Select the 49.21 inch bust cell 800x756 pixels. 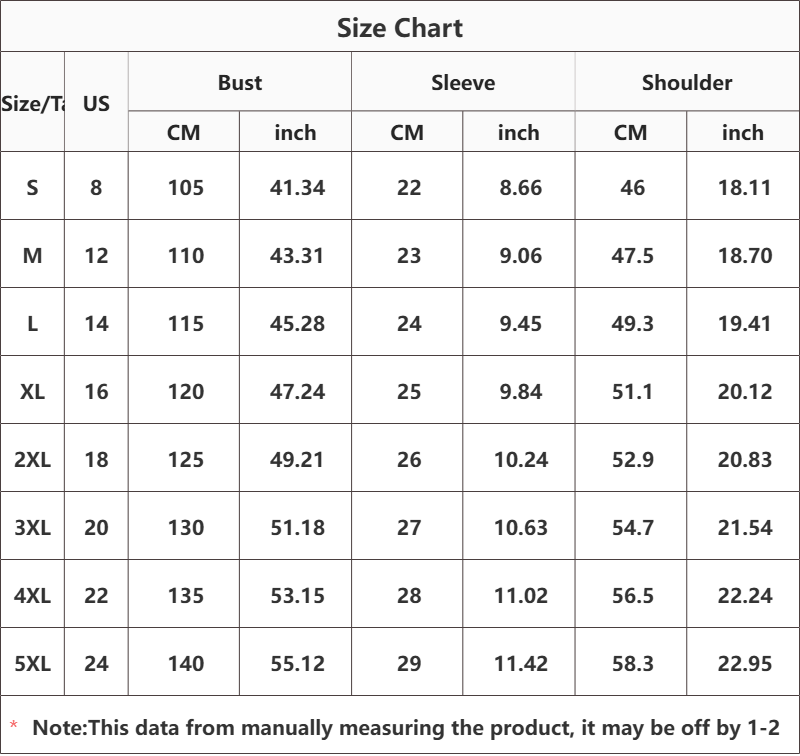297,459
